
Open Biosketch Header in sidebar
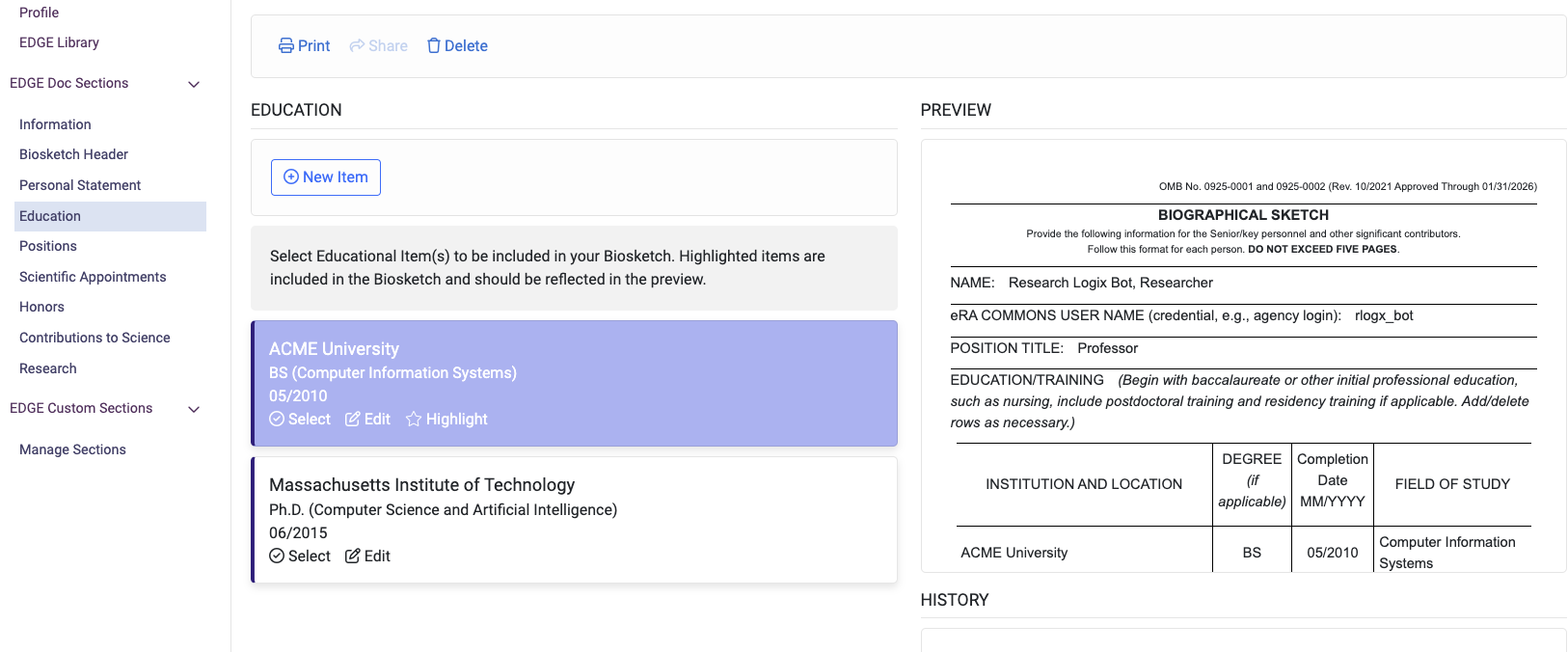click(x=73, y=154)
